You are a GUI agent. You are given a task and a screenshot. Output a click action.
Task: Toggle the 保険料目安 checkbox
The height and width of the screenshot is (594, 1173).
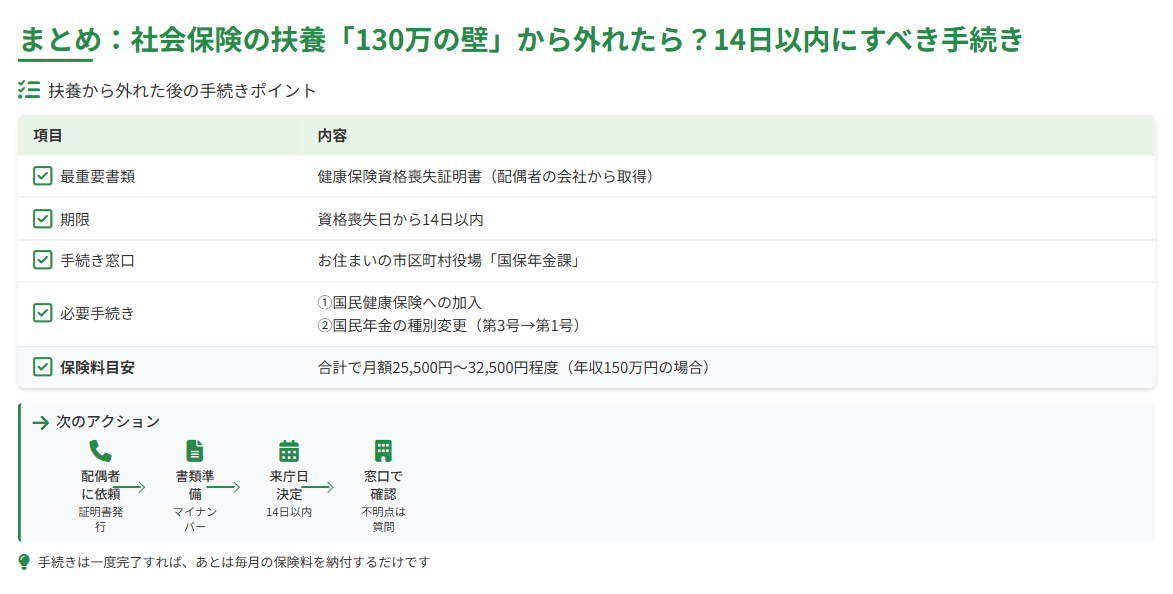(x=43, y=367)
